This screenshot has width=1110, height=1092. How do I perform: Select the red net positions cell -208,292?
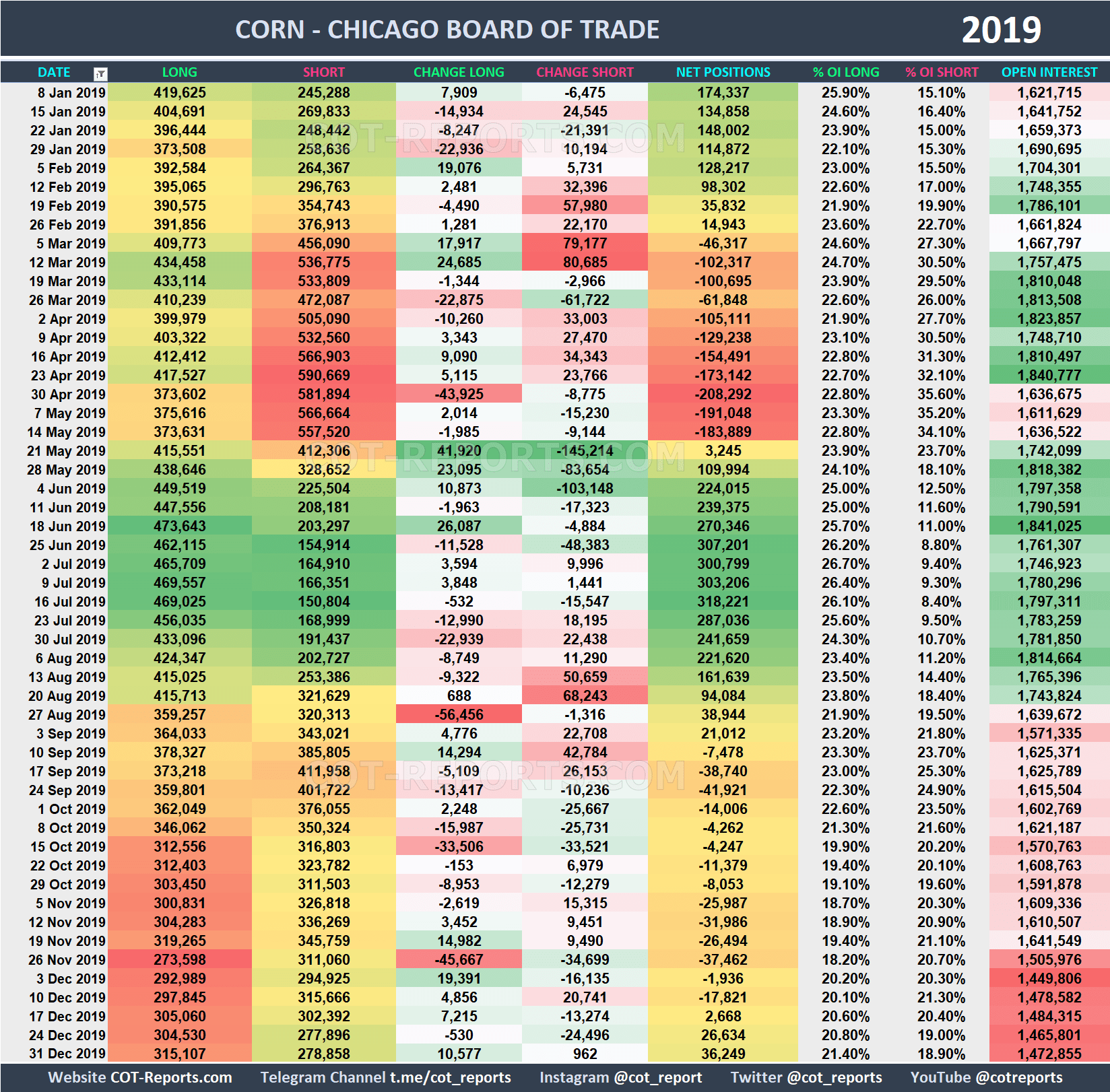(723, 394)
